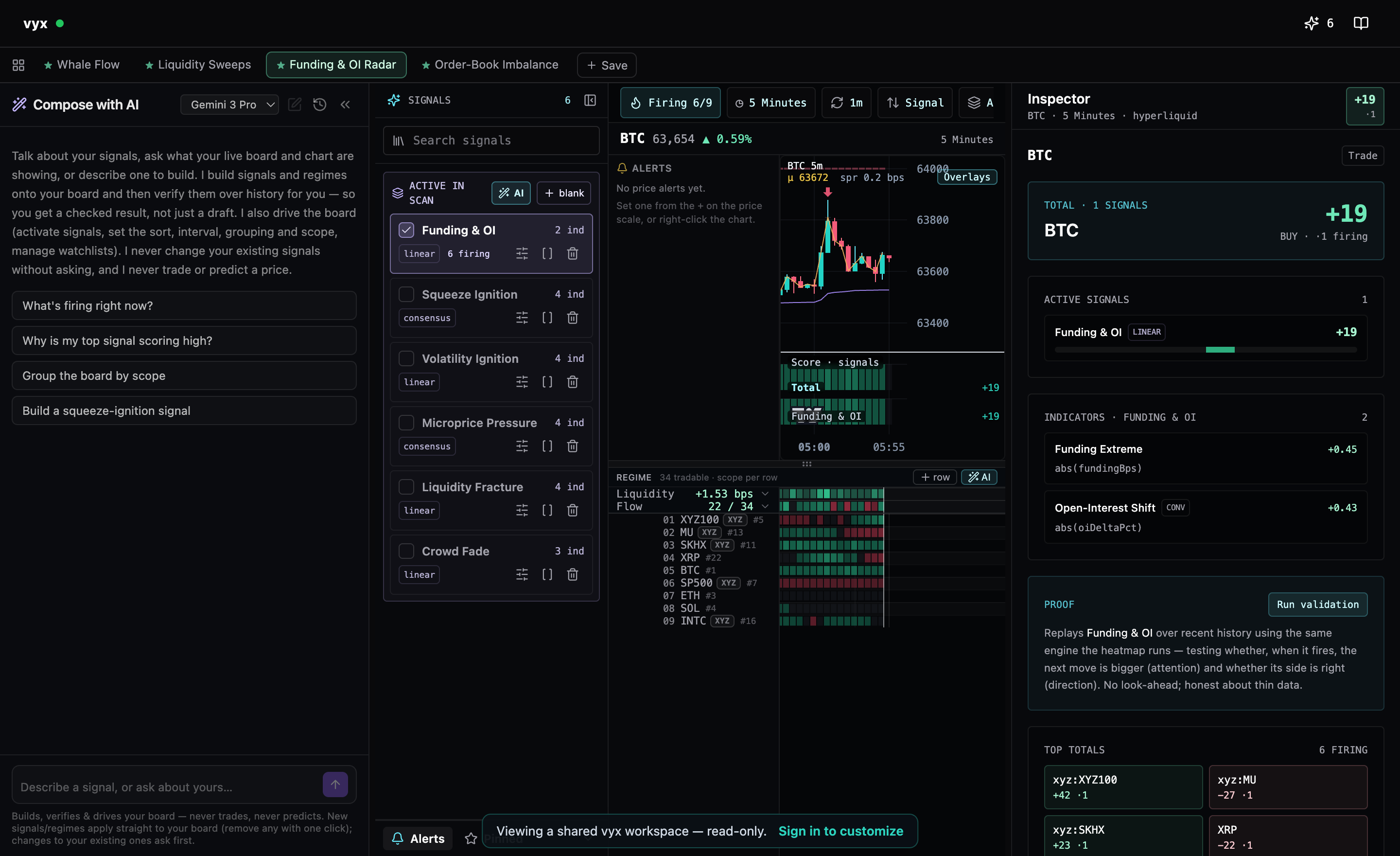Delete the Funding & OI signal
Screen dimensions: 1400x856
tap(573, 253)
